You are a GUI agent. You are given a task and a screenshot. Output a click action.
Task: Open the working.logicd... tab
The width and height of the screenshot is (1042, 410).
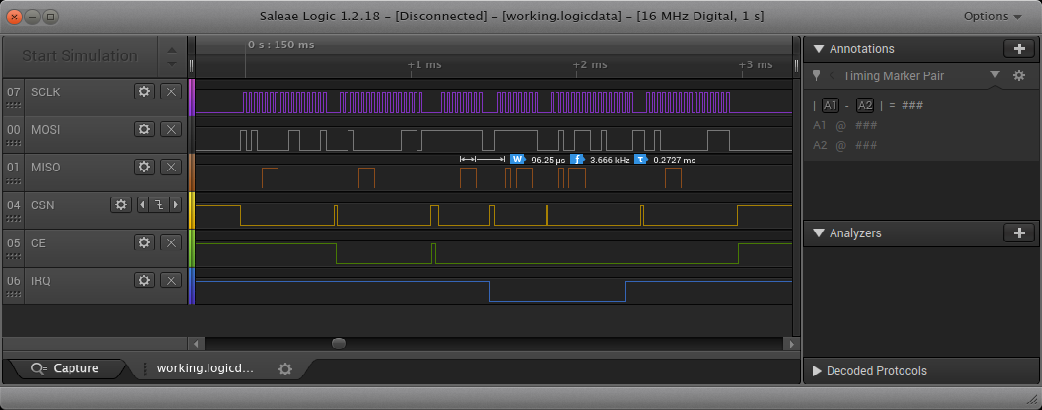[205, 368]
